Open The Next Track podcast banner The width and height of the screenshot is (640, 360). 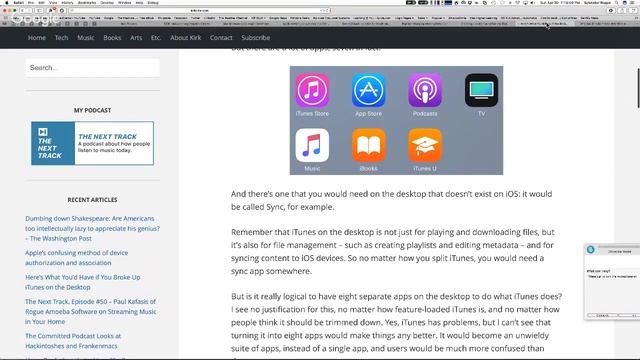tap(93, 143)
